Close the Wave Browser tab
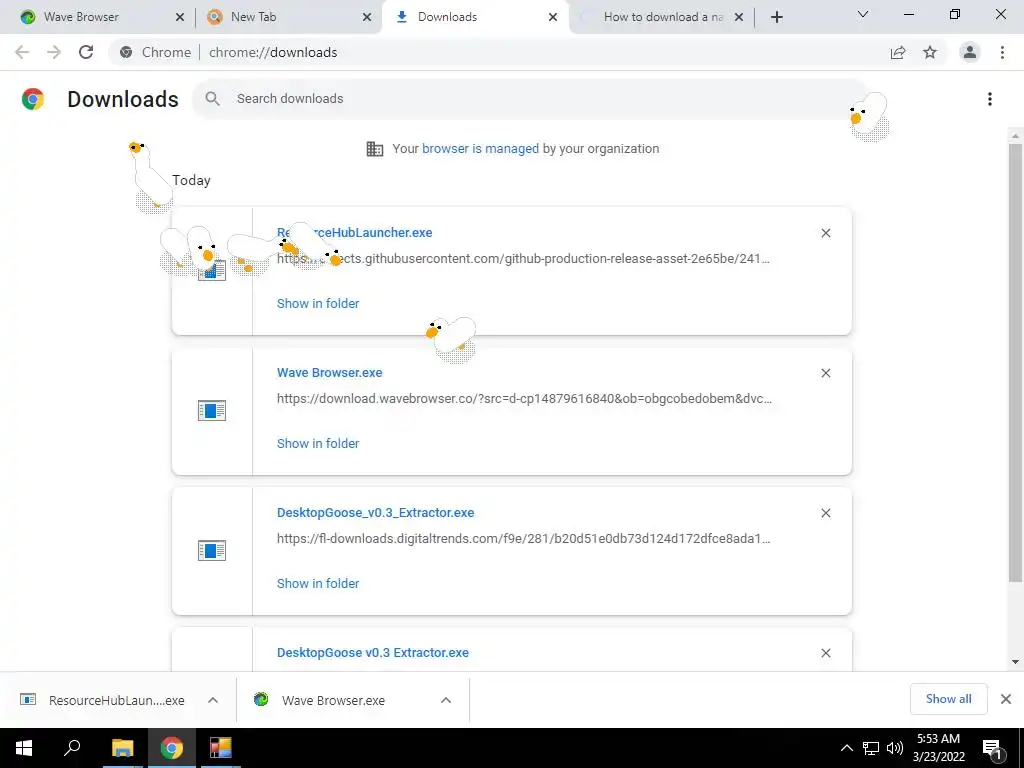 coord(180,17)
